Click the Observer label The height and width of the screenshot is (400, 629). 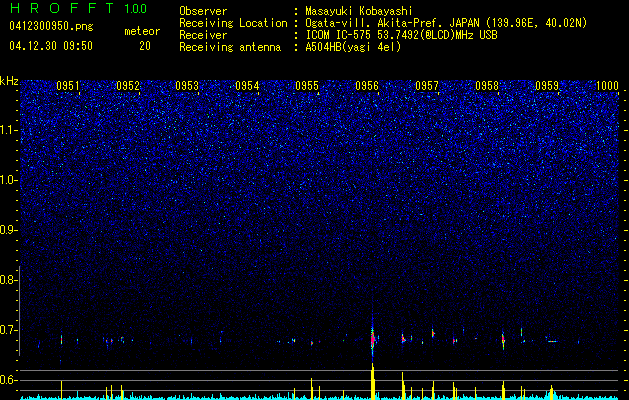point(203,11)
